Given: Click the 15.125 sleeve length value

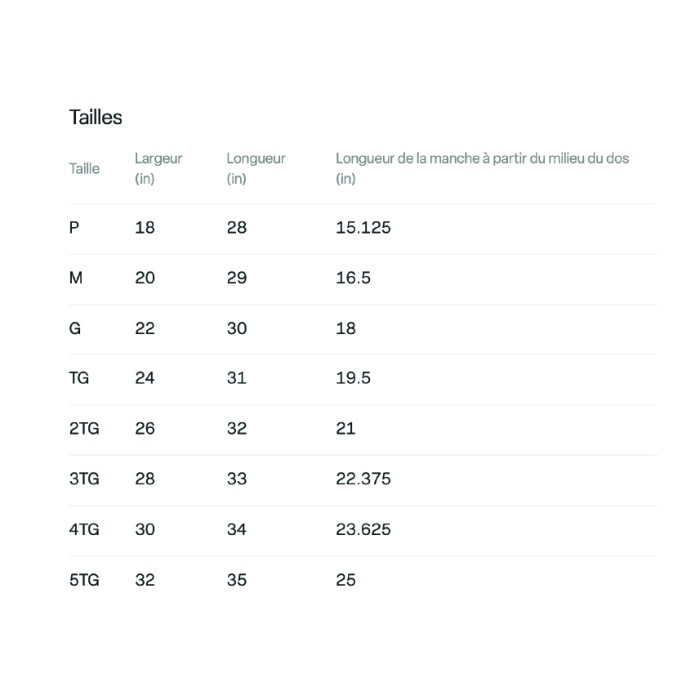Looking at the screenshot, I should pos(363,228).
